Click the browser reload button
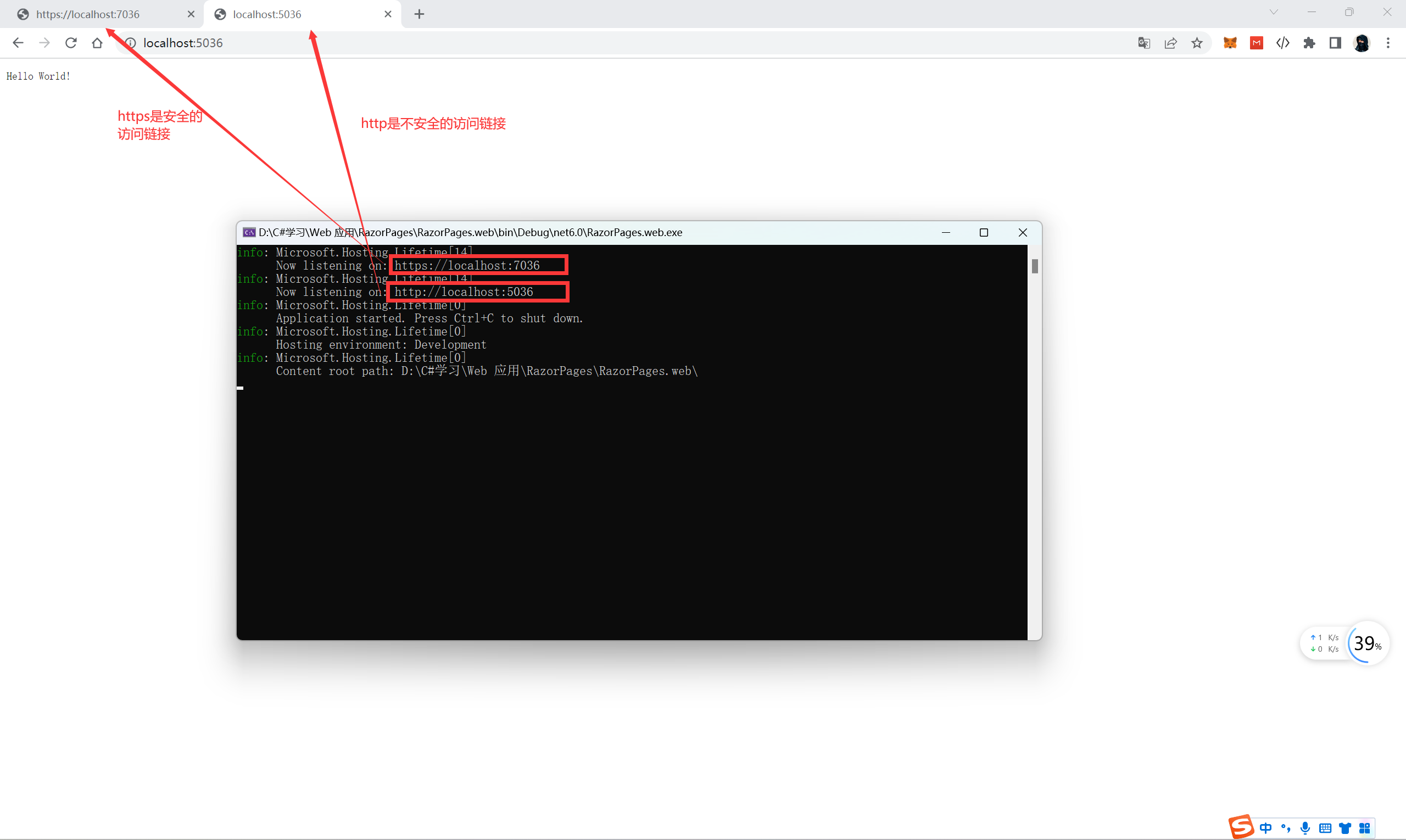The width and height of the screenshot is (1406, 840). (x=71, y=43)
